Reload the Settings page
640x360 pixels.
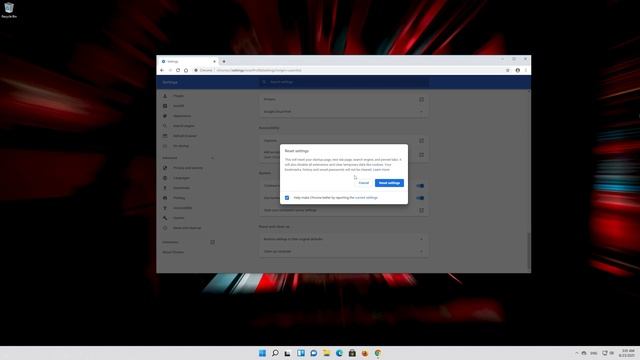click(178, 70)
